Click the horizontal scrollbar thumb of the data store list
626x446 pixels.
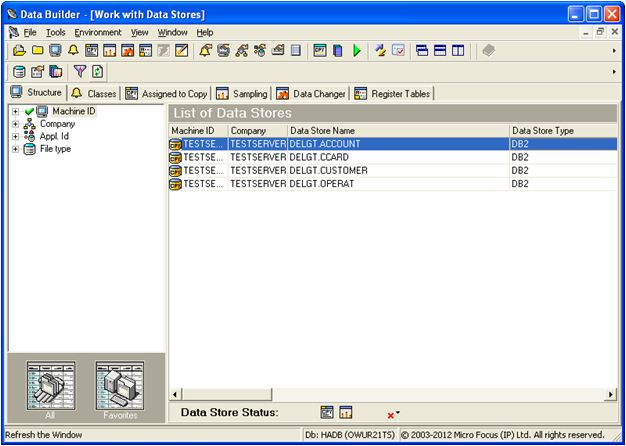tap(226, 394)
